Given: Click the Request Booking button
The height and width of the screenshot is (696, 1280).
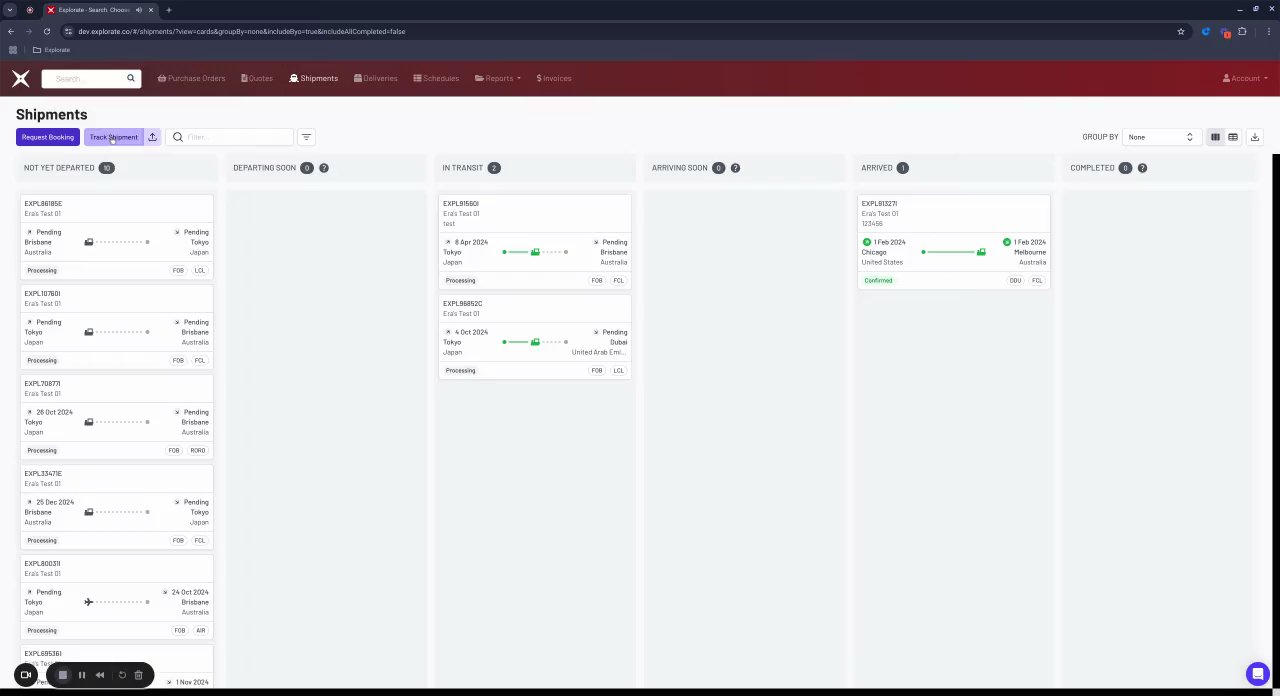Looking at the screenshot, I should pyautogui.click(x=48, y=137).
